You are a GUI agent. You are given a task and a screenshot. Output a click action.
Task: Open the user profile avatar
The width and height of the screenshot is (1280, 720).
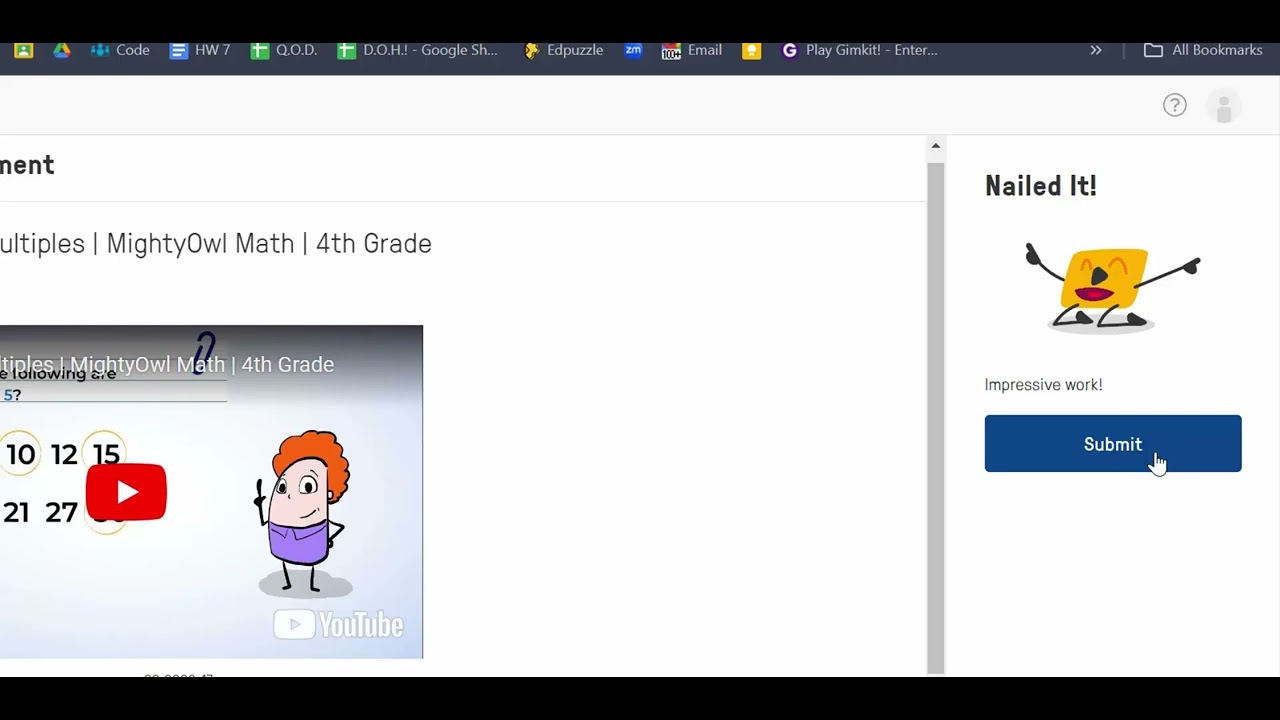click(x=1224, y=106)
